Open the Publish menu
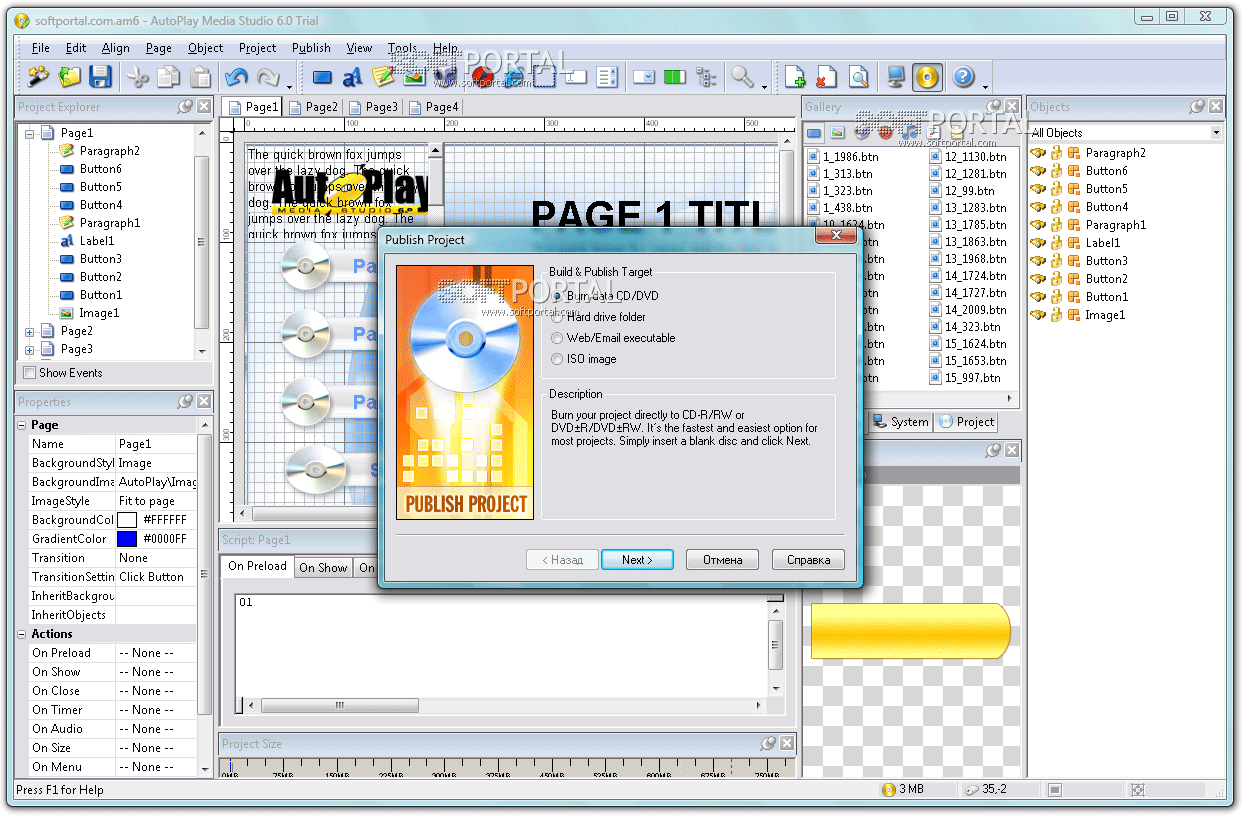The image size is (1244, 817). 311,48
